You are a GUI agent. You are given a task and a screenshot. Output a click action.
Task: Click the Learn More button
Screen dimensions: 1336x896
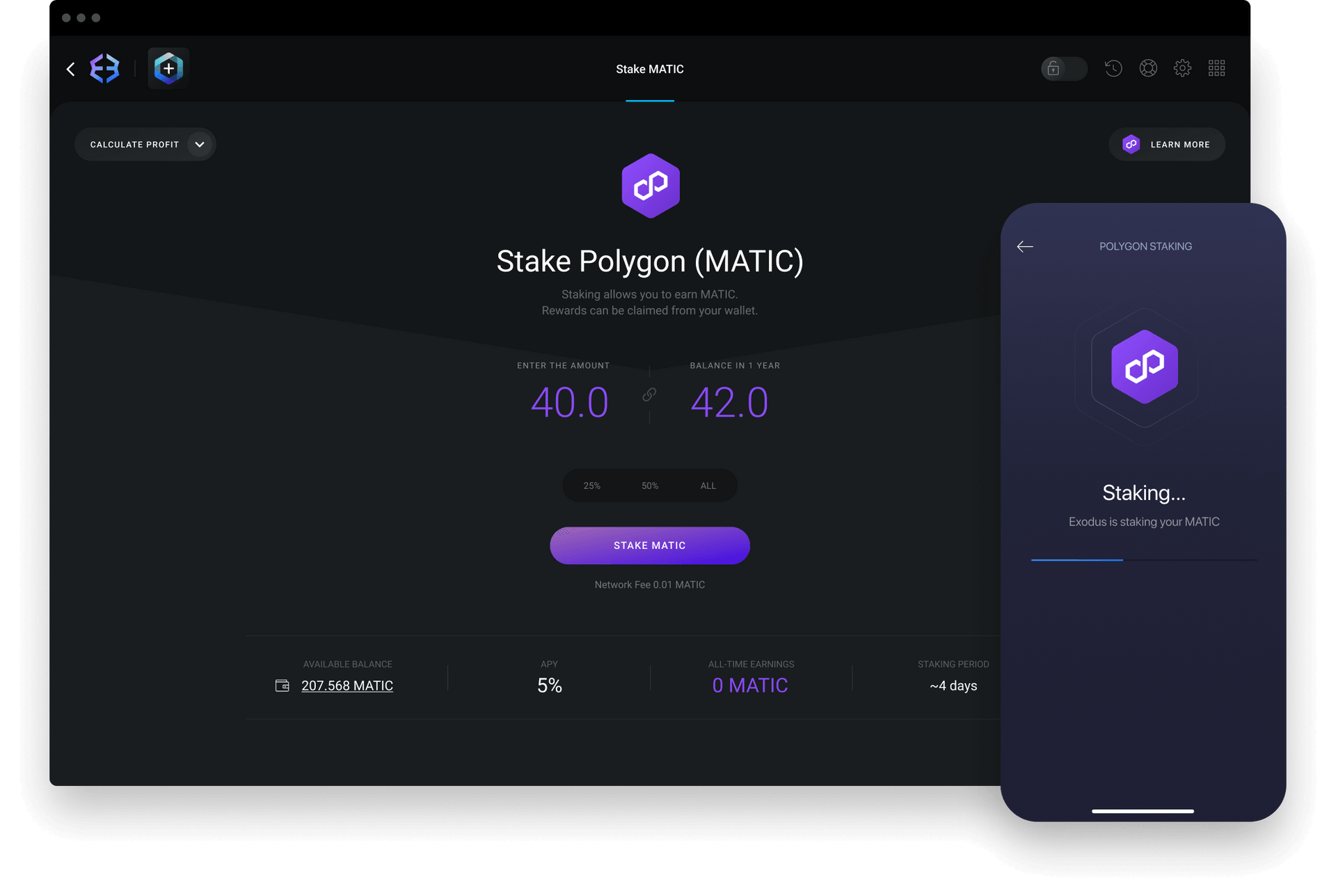tap(1168, 144)
